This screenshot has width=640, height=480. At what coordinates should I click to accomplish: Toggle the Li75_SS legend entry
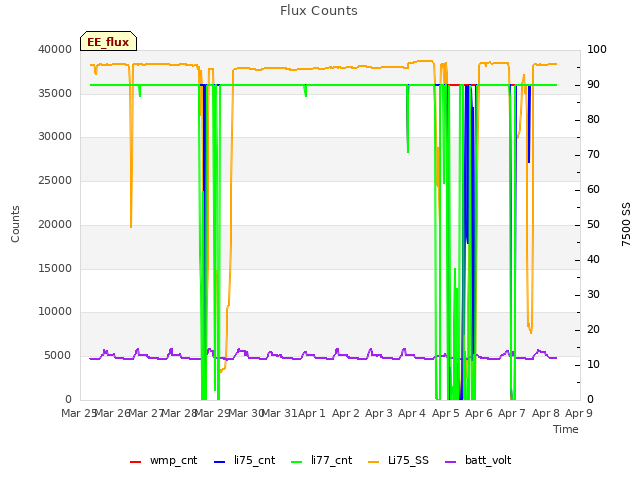(x=398, y=461)
